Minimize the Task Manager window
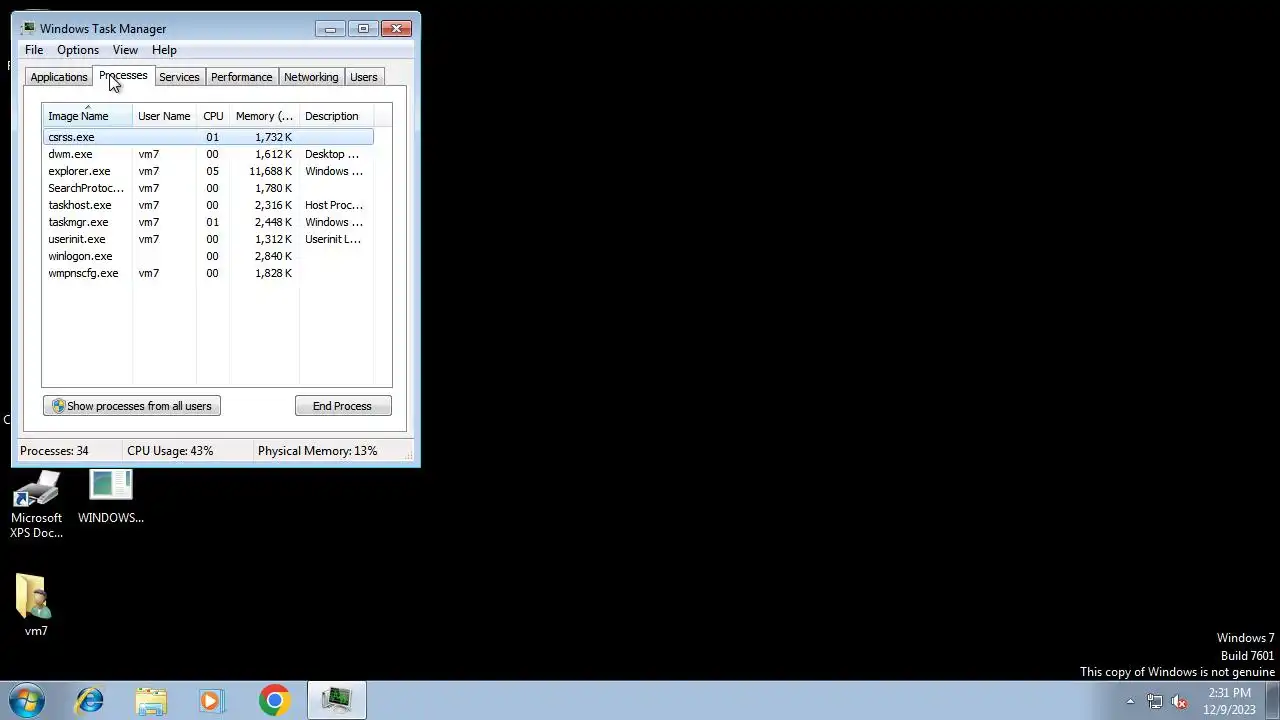The height and width of the screenshot is (720, 1280). tap(330, 28)
